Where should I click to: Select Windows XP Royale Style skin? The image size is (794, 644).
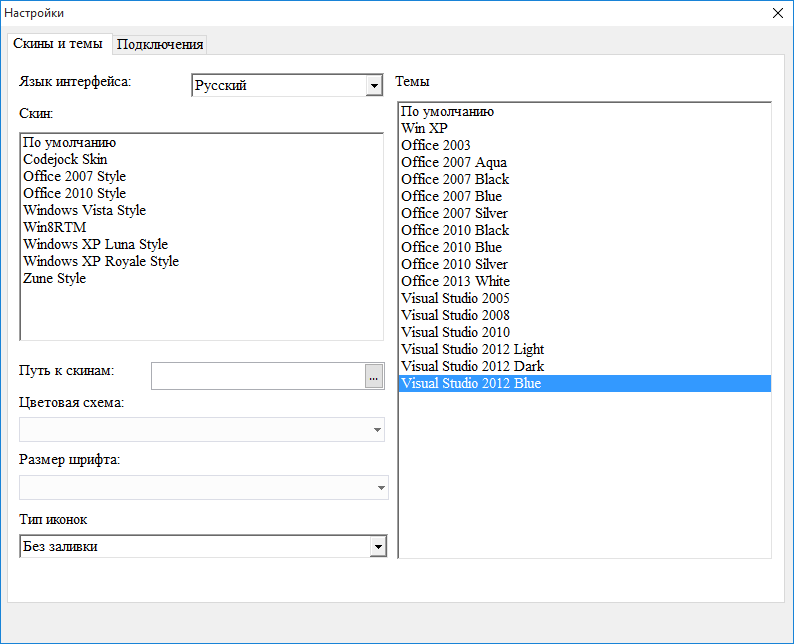pyautogui.click(x=100, y=261)
